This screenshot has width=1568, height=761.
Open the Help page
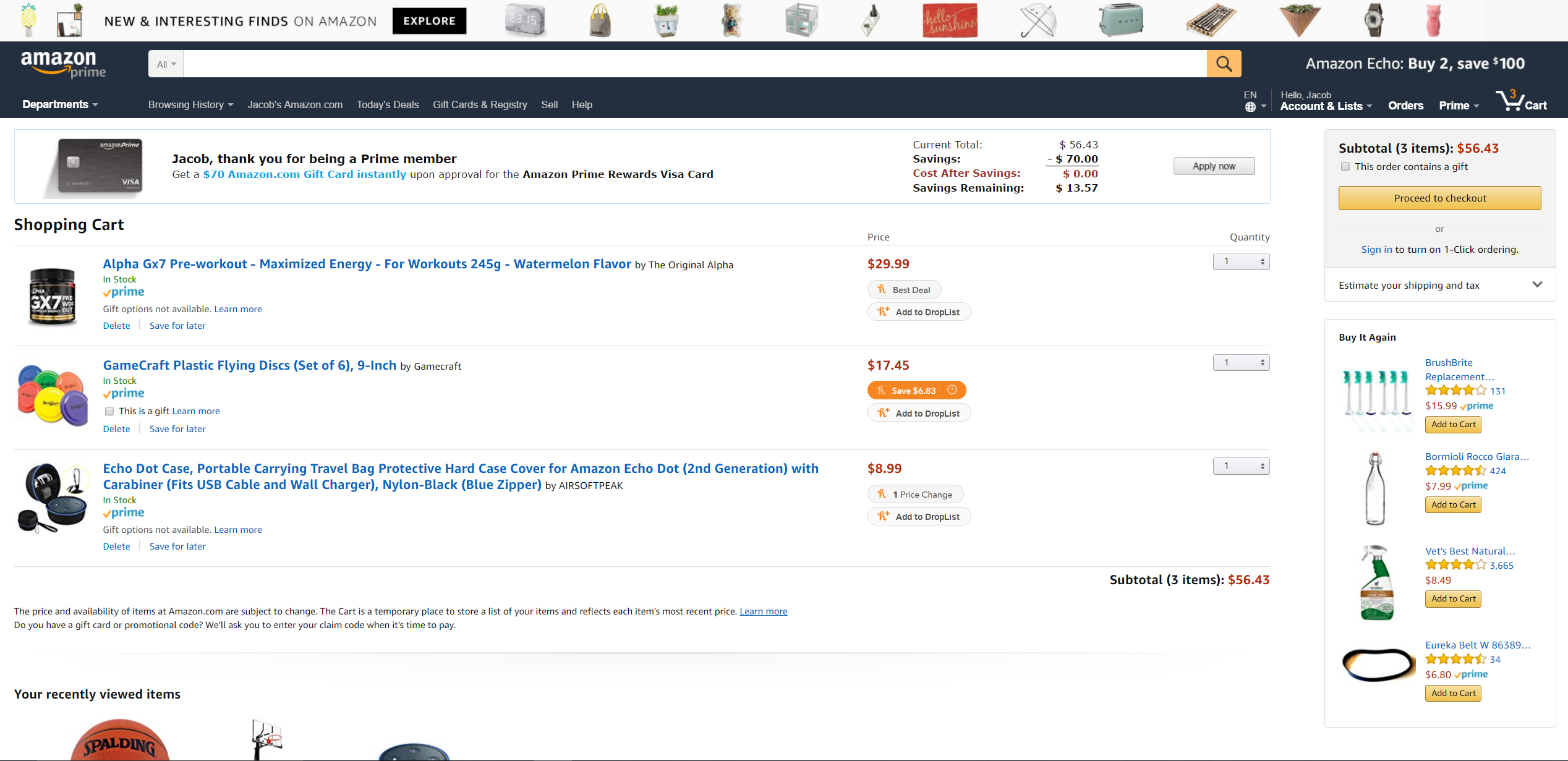(582, 104)
